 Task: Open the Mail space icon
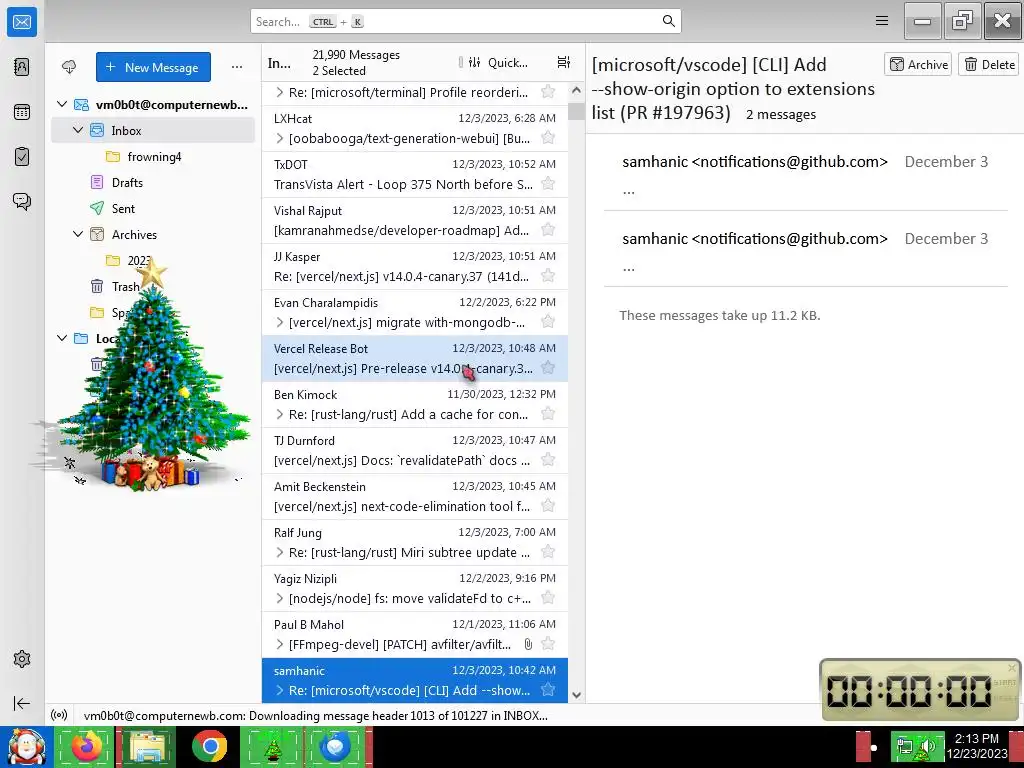click(x=22, y=22)
